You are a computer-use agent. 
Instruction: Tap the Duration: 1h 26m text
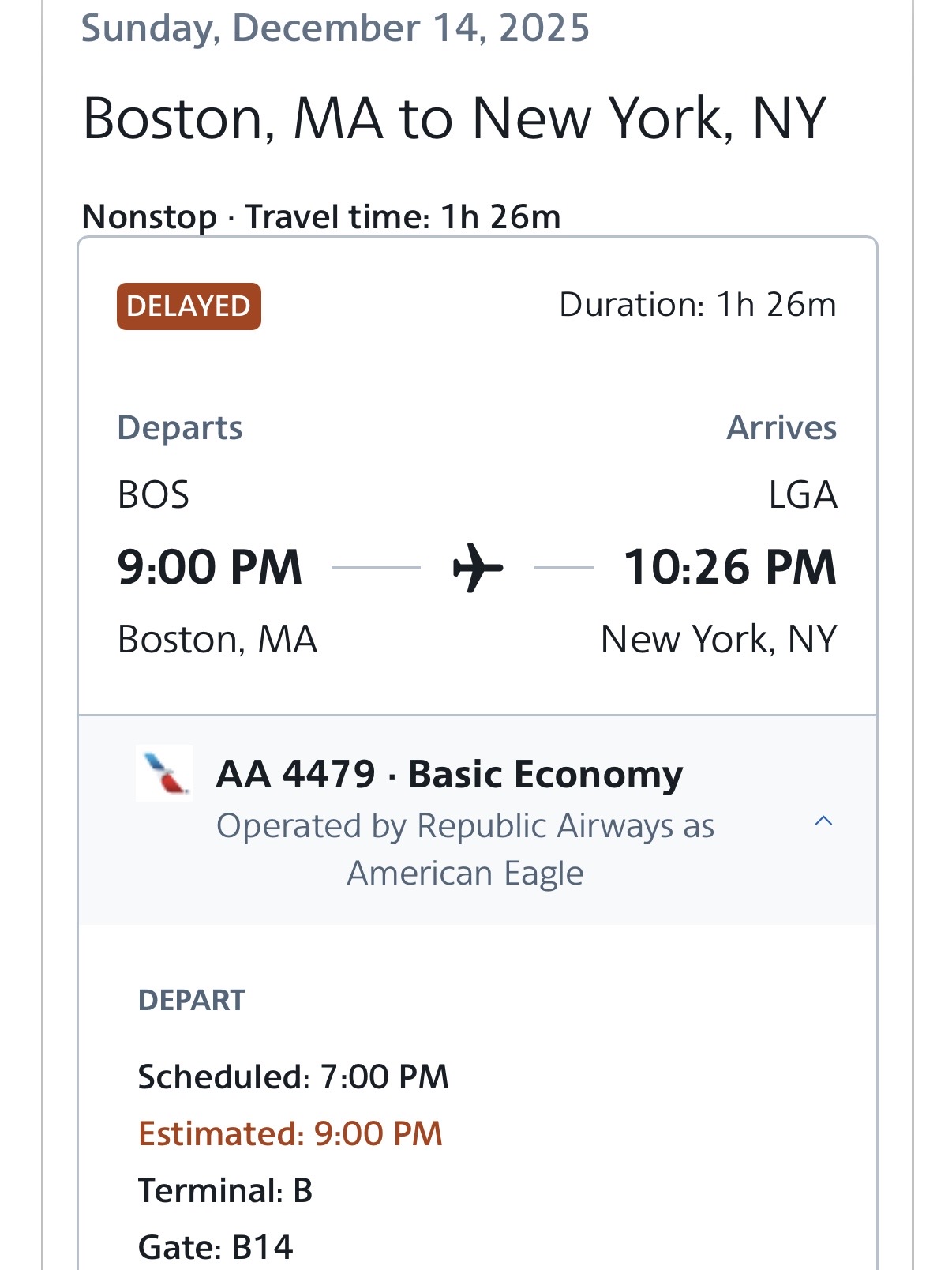[x=697, y=305]
